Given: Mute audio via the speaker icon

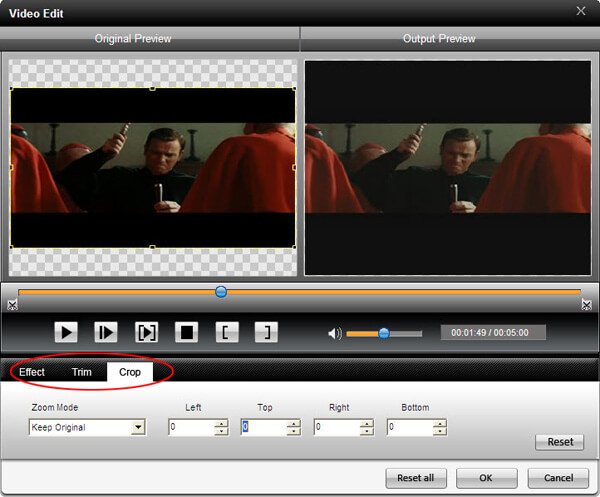Looking at the screenshot, I should click(x=334, y=333).
